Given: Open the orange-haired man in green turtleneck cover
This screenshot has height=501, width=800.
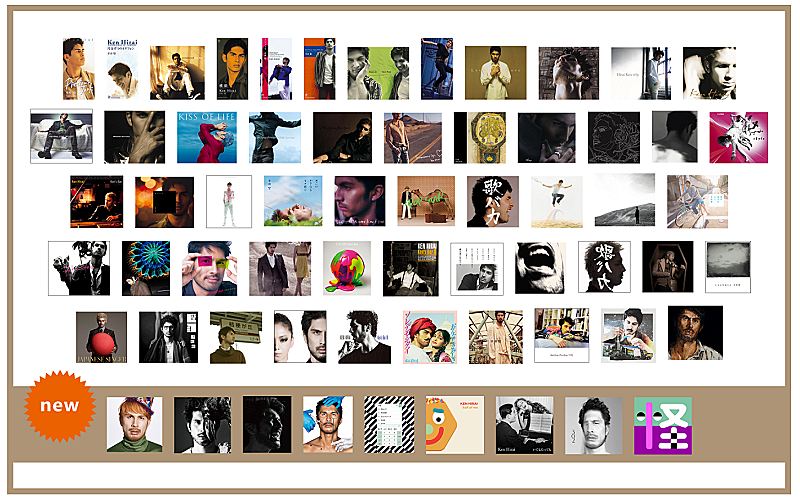Looking at the screenshot, I should click(x=134, y=425).
